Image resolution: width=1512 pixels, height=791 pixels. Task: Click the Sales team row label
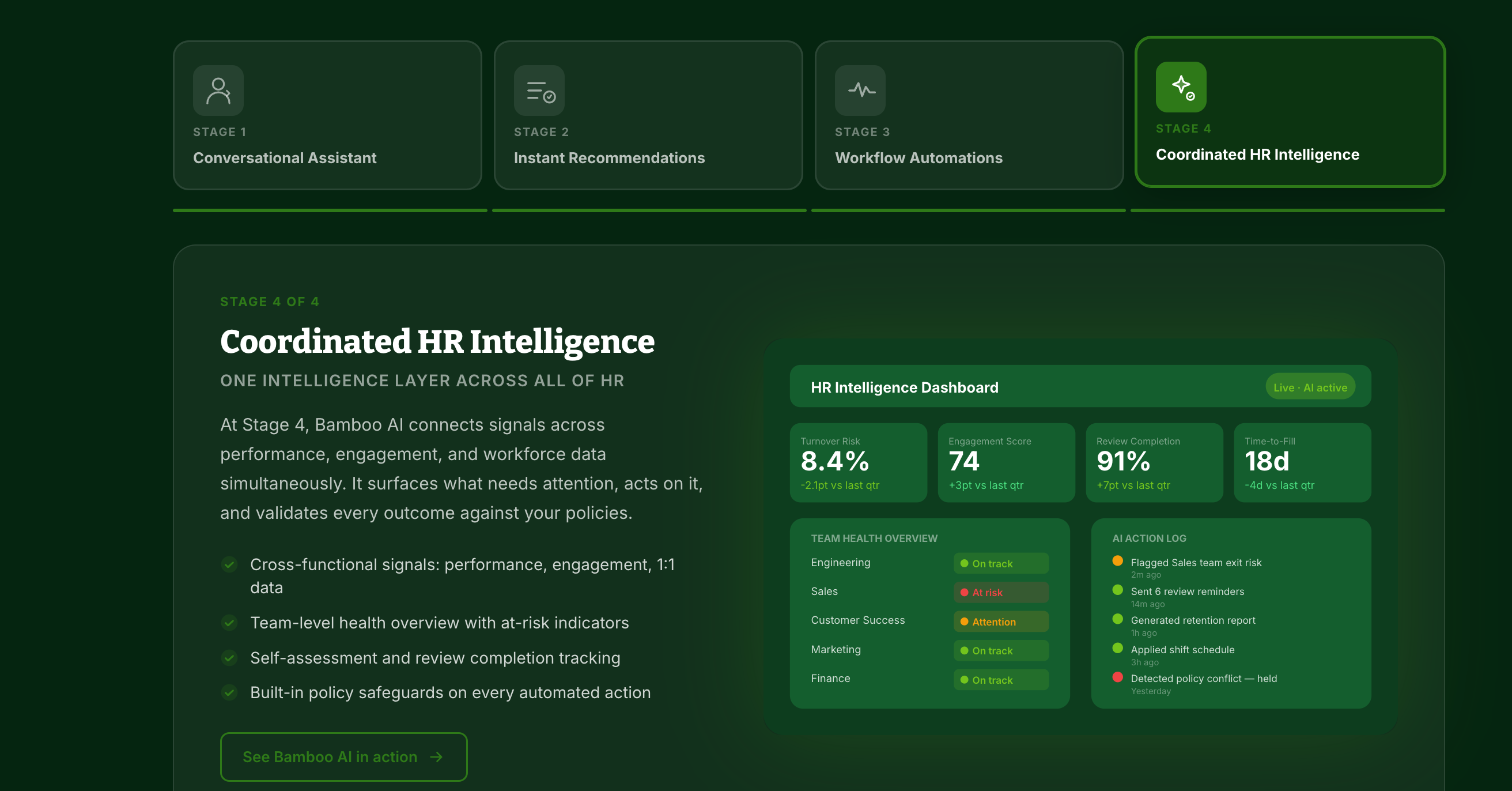824,591
